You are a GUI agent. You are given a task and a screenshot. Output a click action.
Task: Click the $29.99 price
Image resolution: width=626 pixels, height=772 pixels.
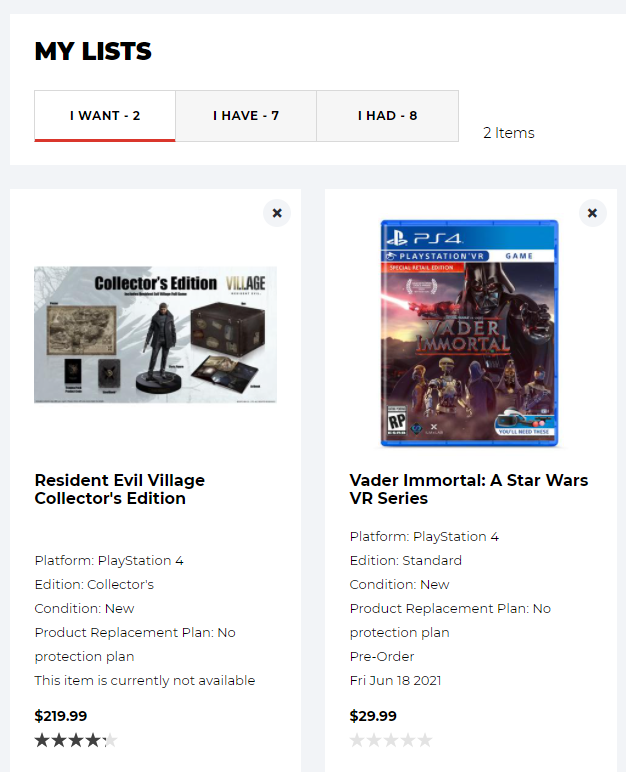373,716
